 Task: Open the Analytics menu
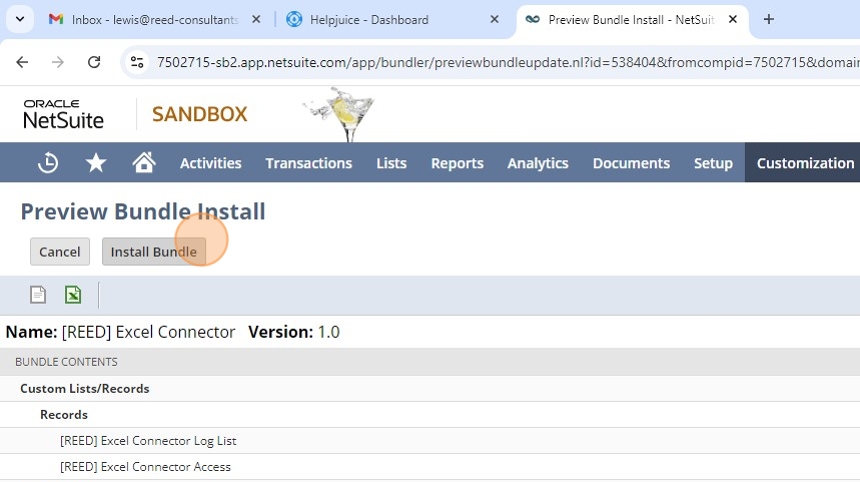click(538, 163)
